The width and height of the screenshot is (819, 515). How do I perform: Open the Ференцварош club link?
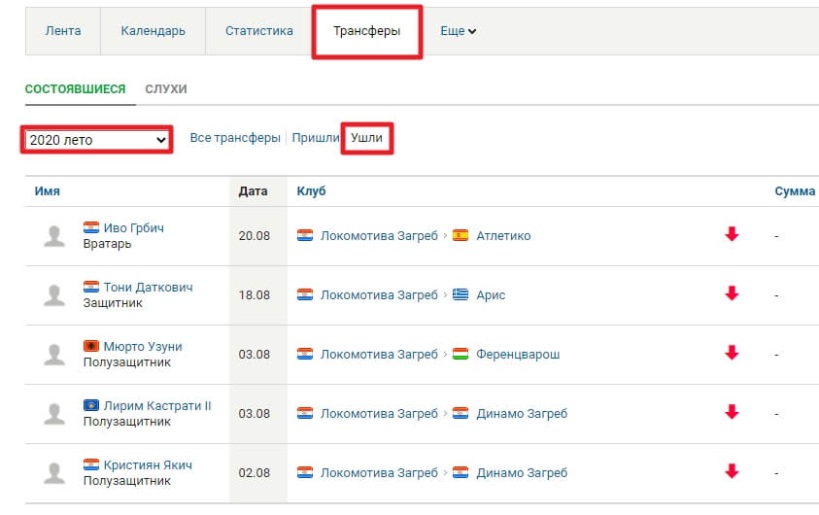click(518, 354)
